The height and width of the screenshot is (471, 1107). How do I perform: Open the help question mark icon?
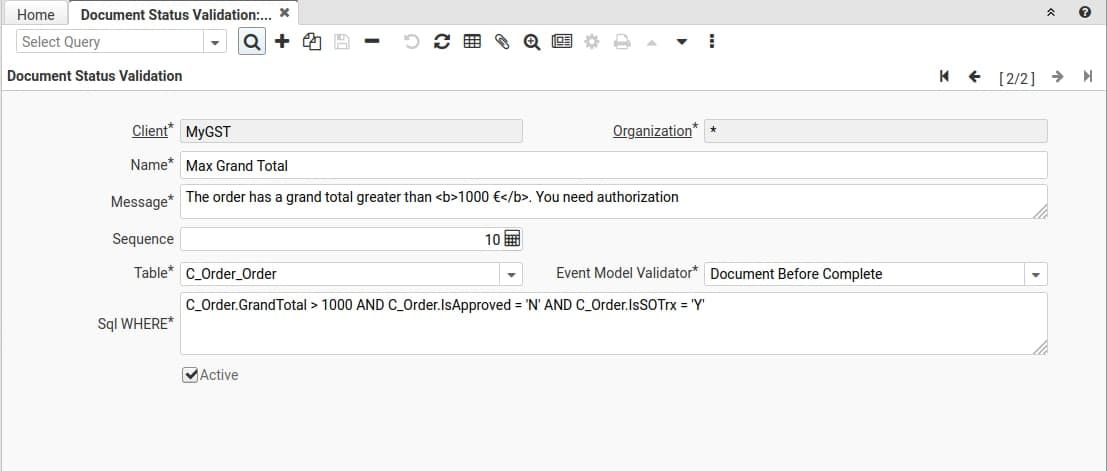(x=1085, y=14)
